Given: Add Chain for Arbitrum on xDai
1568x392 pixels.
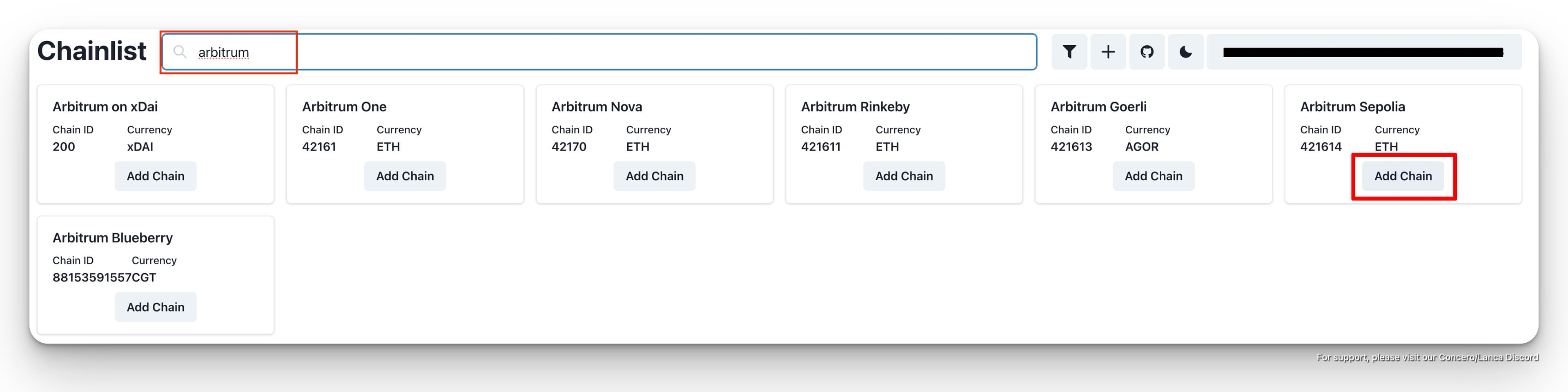Looking at the screenshot, I should coord(155,176).
